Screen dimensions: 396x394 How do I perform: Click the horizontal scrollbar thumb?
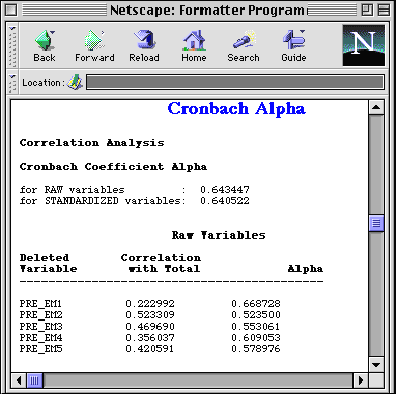click(34, 380)
